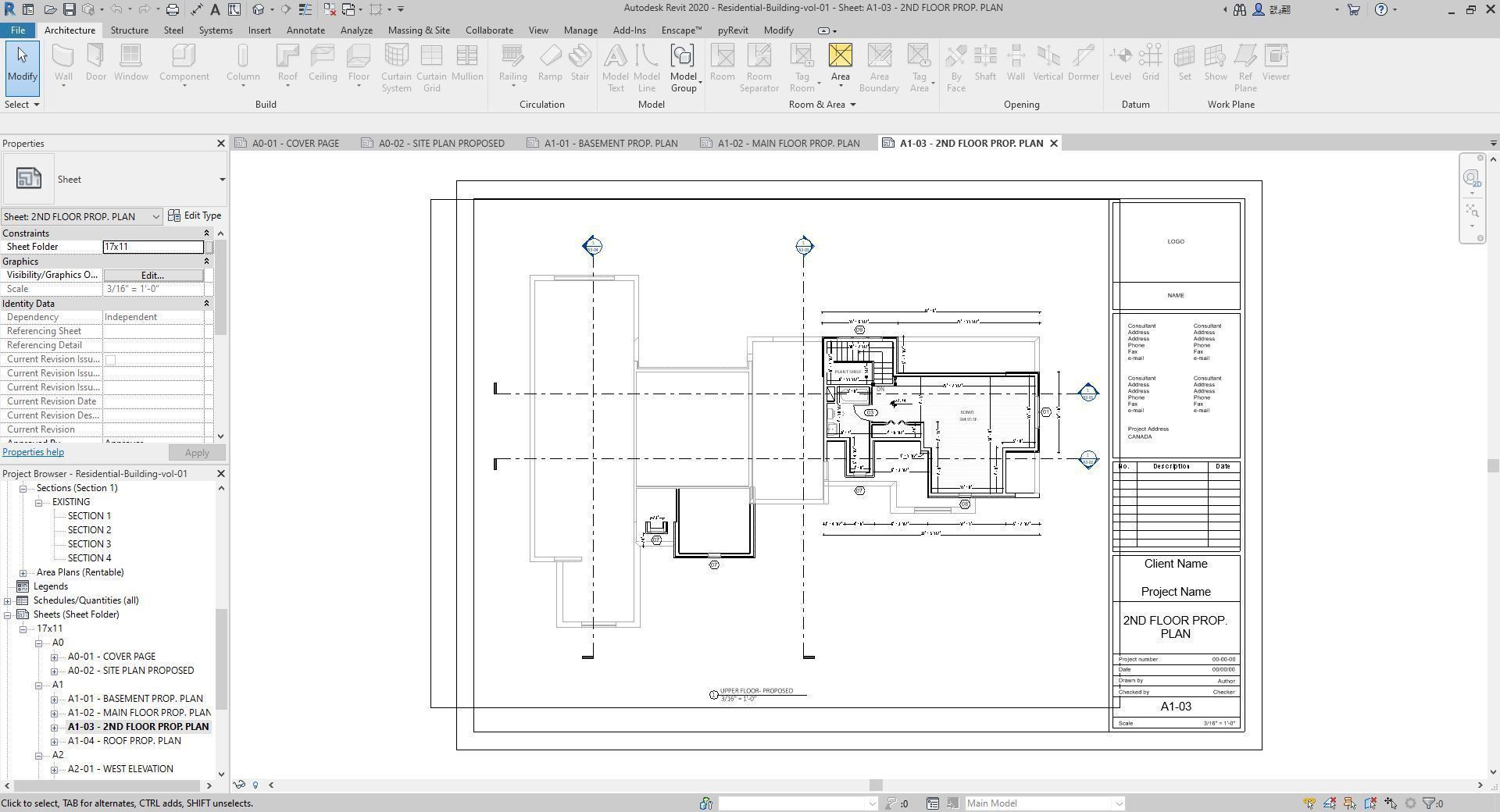
Task: Print using the quick access toolbar printer icon
Action: (173, 9)
